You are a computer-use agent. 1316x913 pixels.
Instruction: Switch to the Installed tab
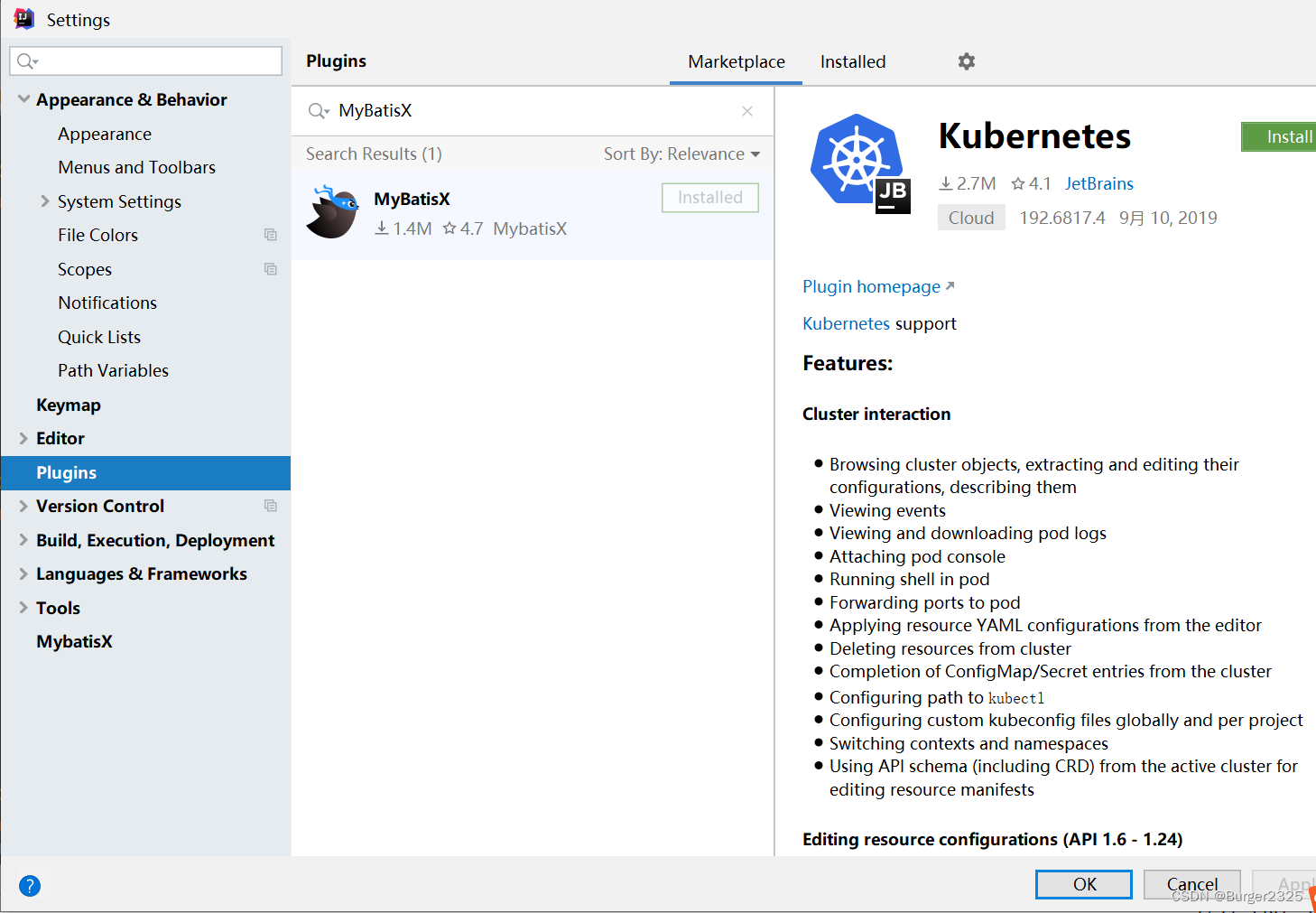[x=853, y=61]
